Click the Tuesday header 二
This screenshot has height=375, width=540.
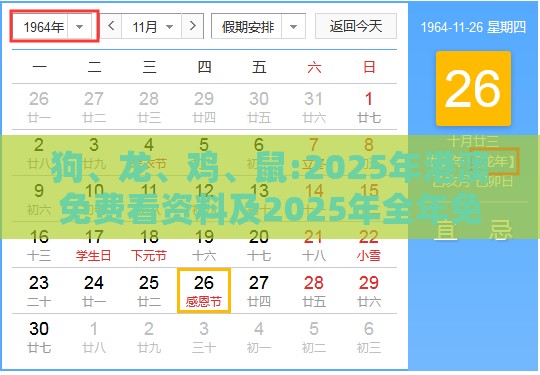(94, 66)
